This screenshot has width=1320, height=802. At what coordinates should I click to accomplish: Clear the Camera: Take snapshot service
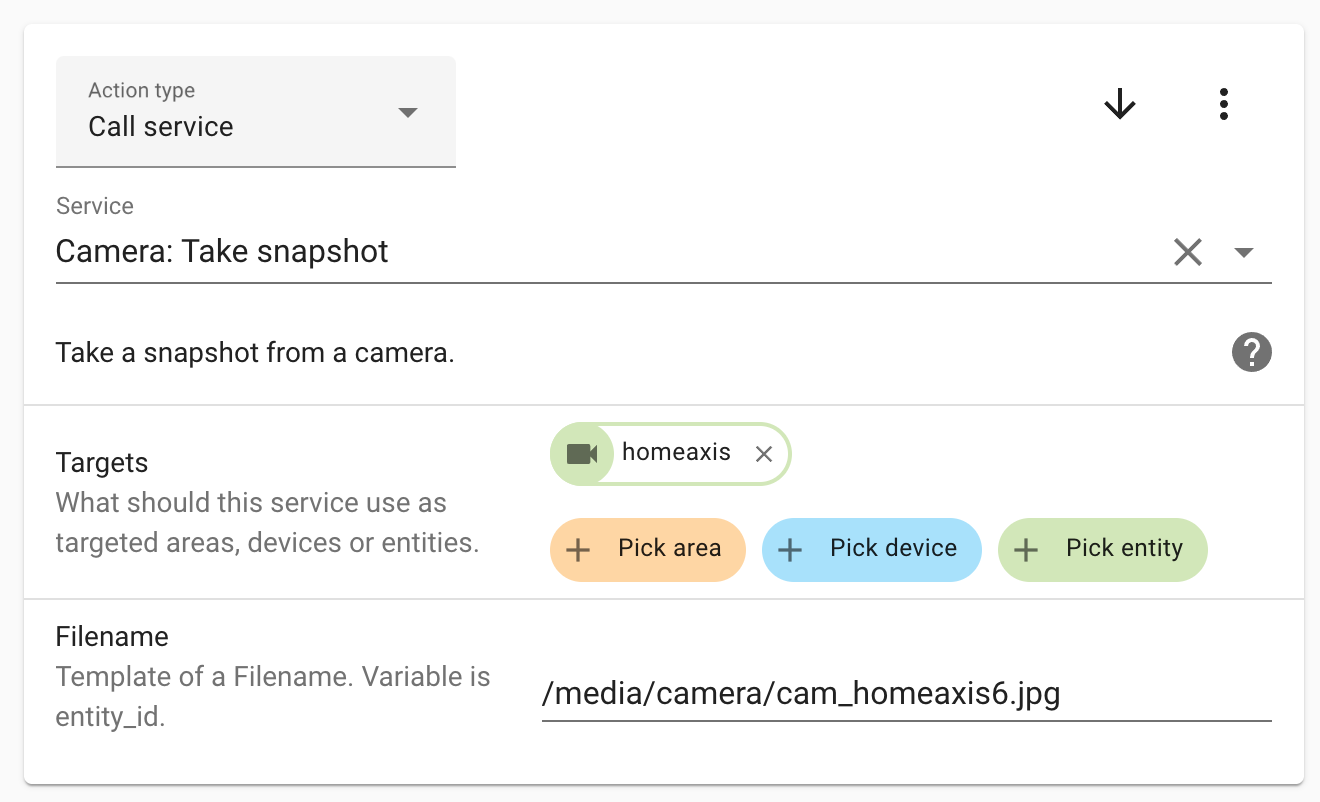[1187, 252]
